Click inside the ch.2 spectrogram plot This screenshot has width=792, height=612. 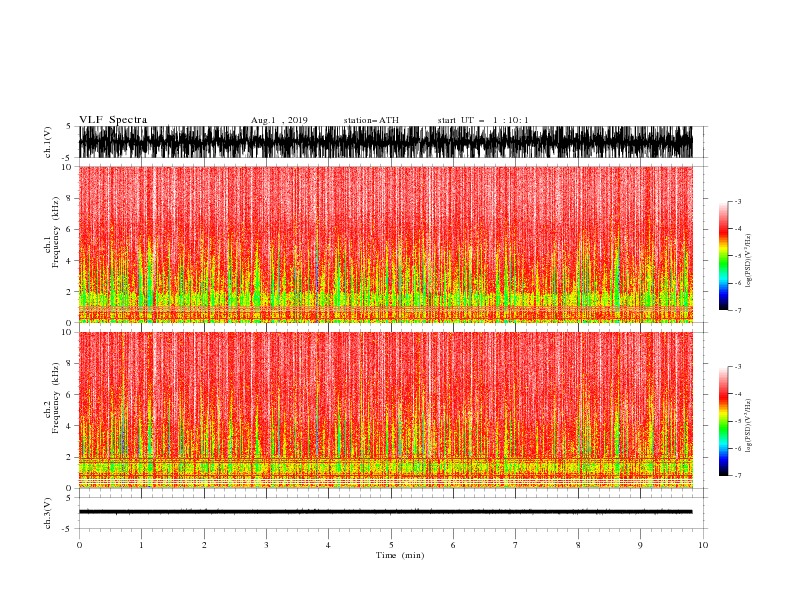pyautogui.click(x=386, y=410)
